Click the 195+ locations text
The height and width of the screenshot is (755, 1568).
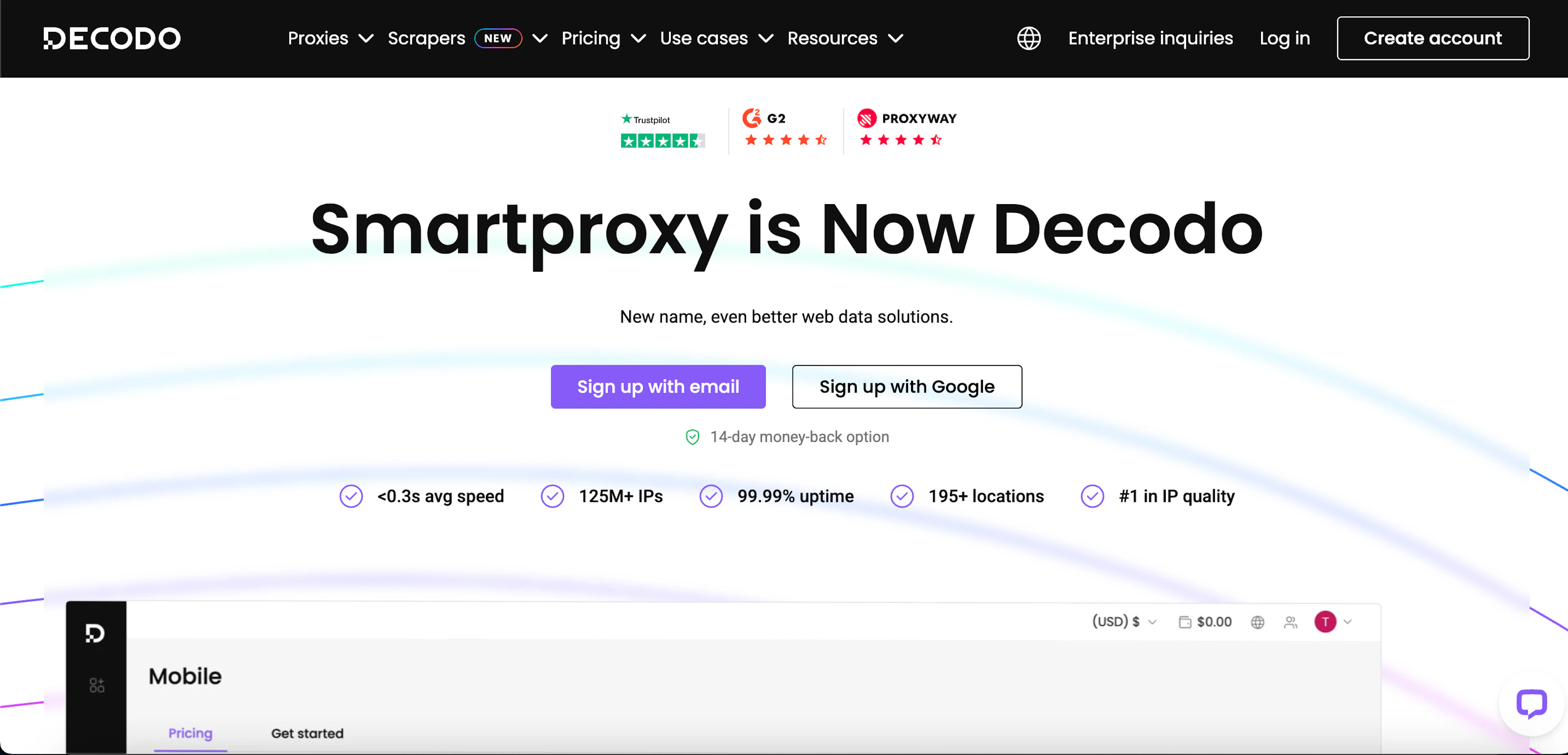pos(986,496)
